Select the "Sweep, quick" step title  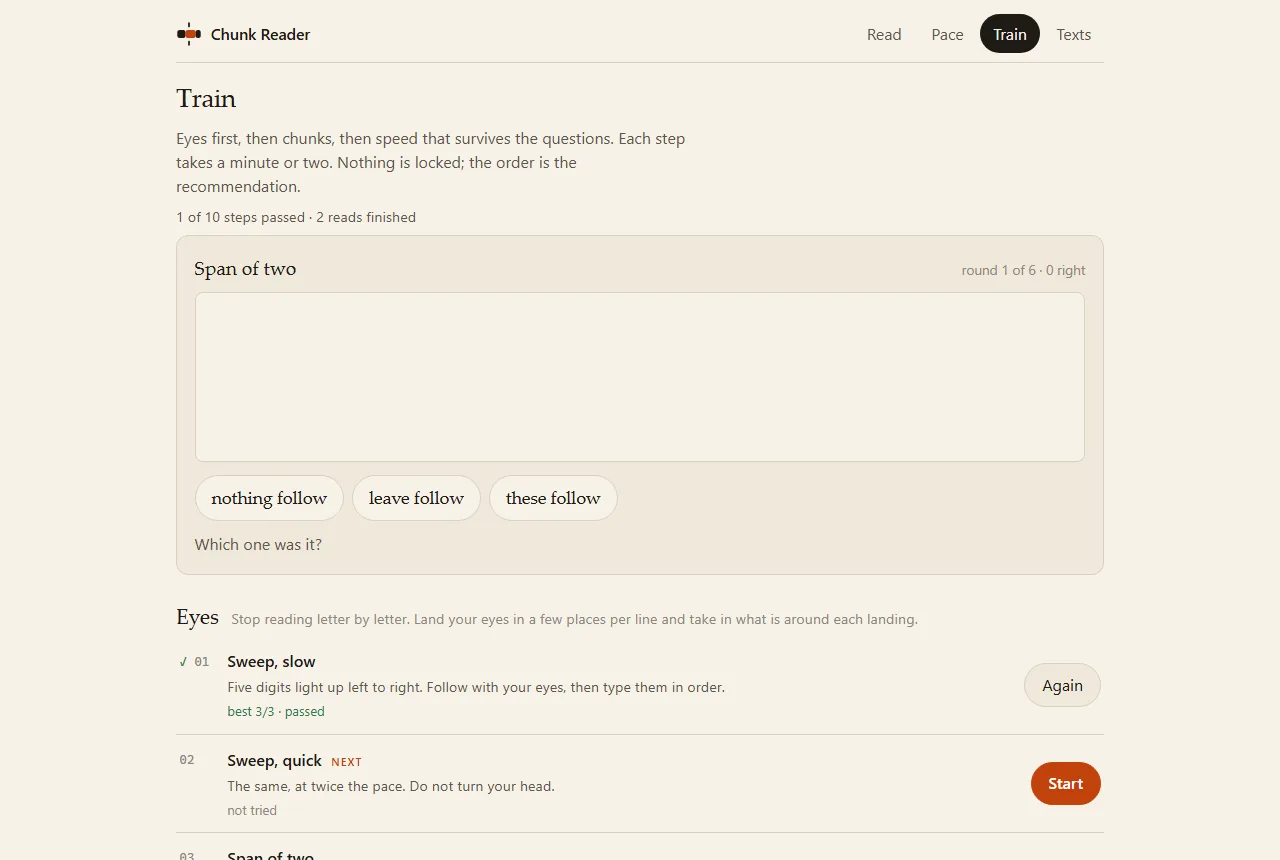[275, 761]
